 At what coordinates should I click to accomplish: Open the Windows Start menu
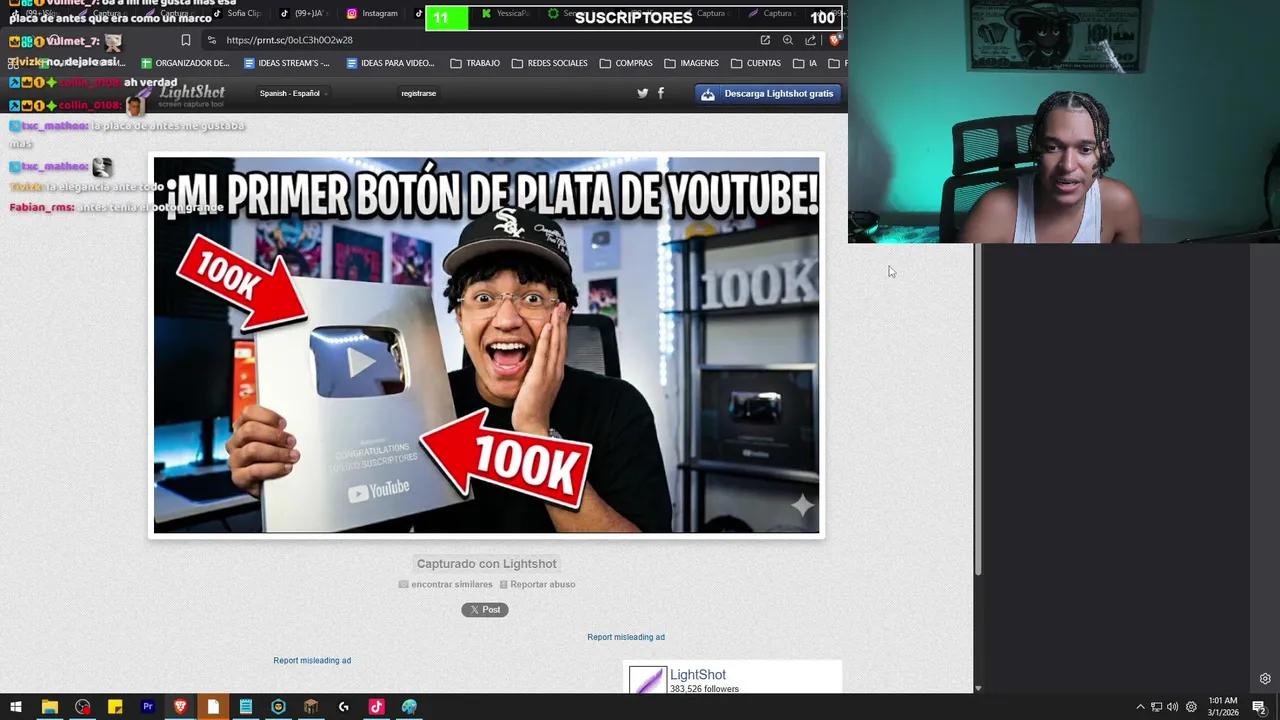pyautogui.click(x=16, y=707)
